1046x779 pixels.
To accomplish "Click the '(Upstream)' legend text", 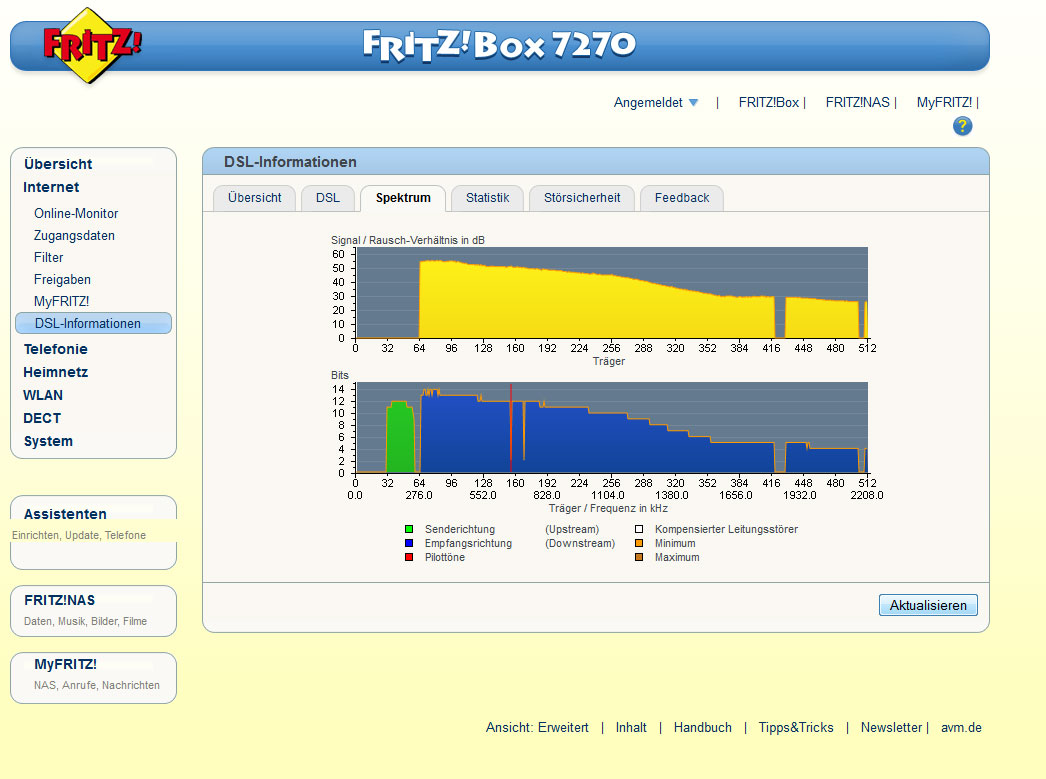I will tap(572, 529).
